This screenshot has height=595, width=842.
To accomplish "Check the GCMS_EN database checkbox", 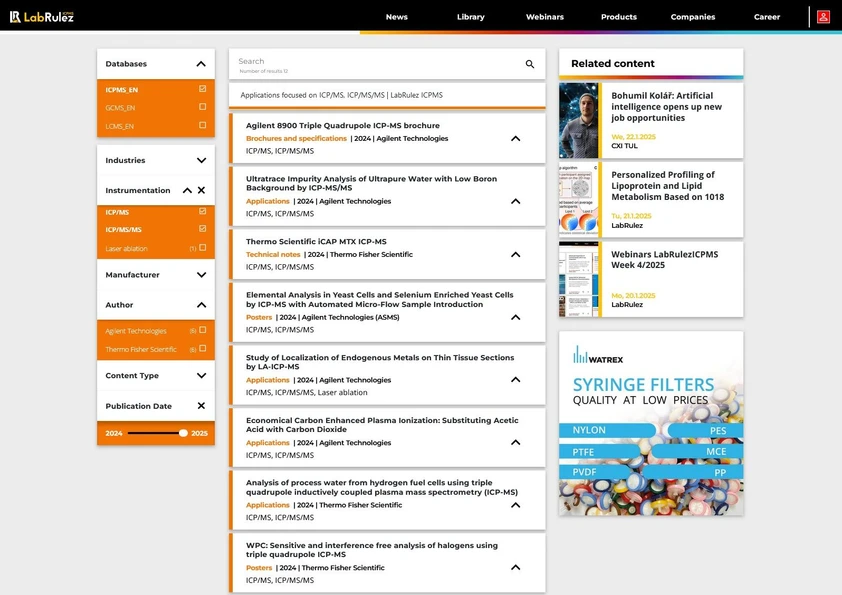I will pos(202,107).
